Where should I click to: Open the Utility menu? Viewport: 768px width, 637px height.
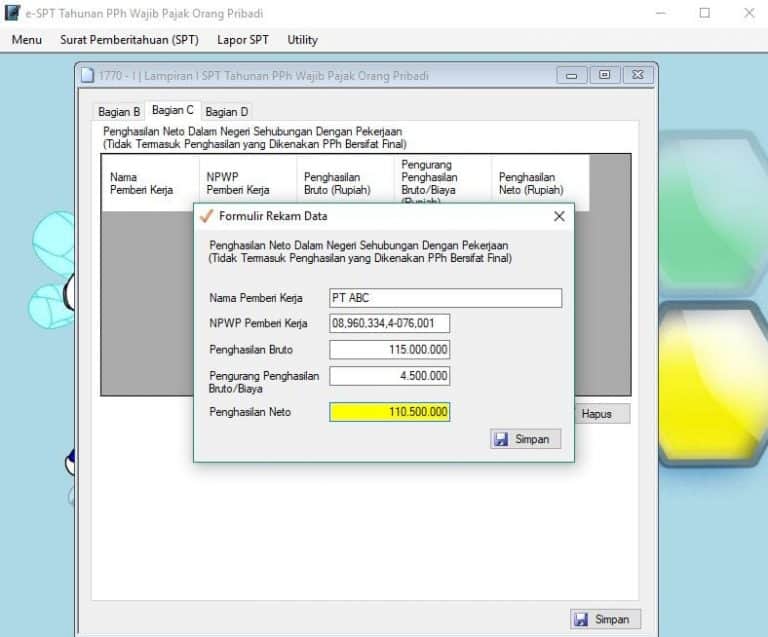coord(302,40)
